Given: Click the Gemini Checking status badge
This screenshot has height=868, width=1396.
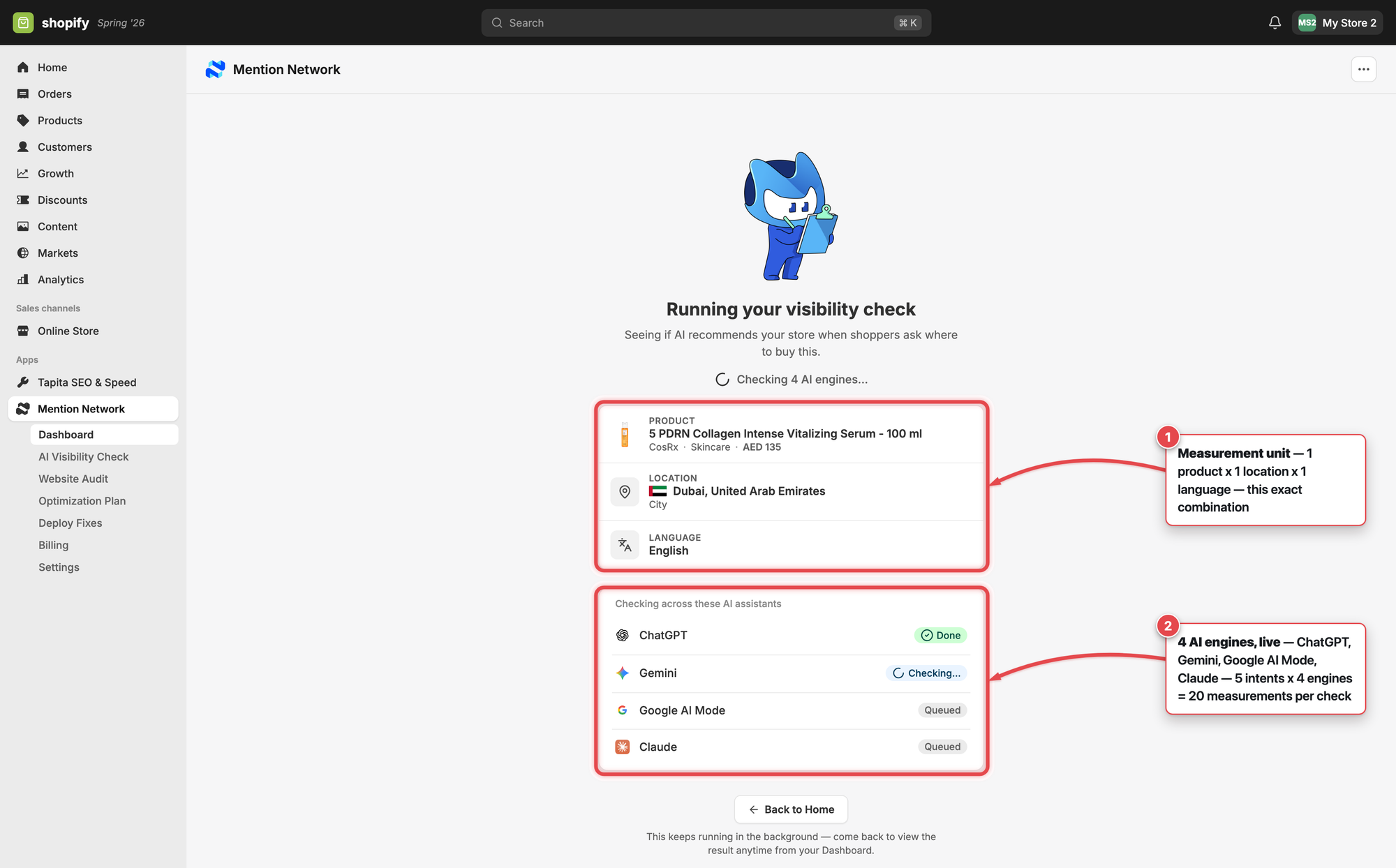Looking at the screenshot, I should pos(926,673).
